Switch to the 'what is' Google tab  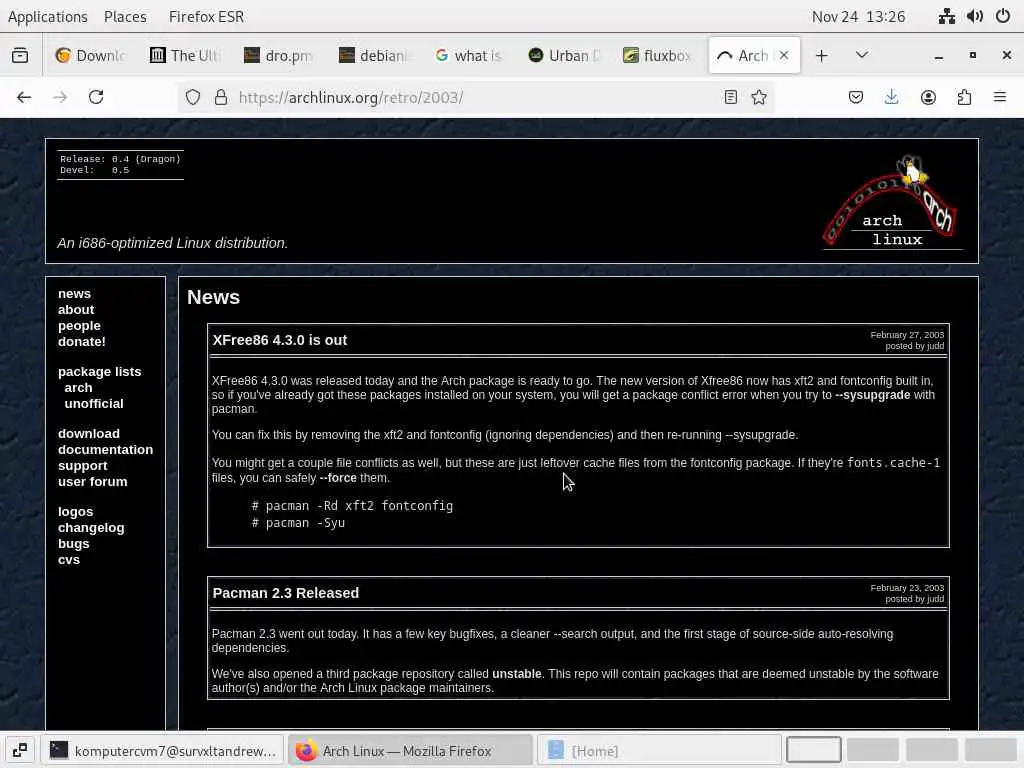468,56
